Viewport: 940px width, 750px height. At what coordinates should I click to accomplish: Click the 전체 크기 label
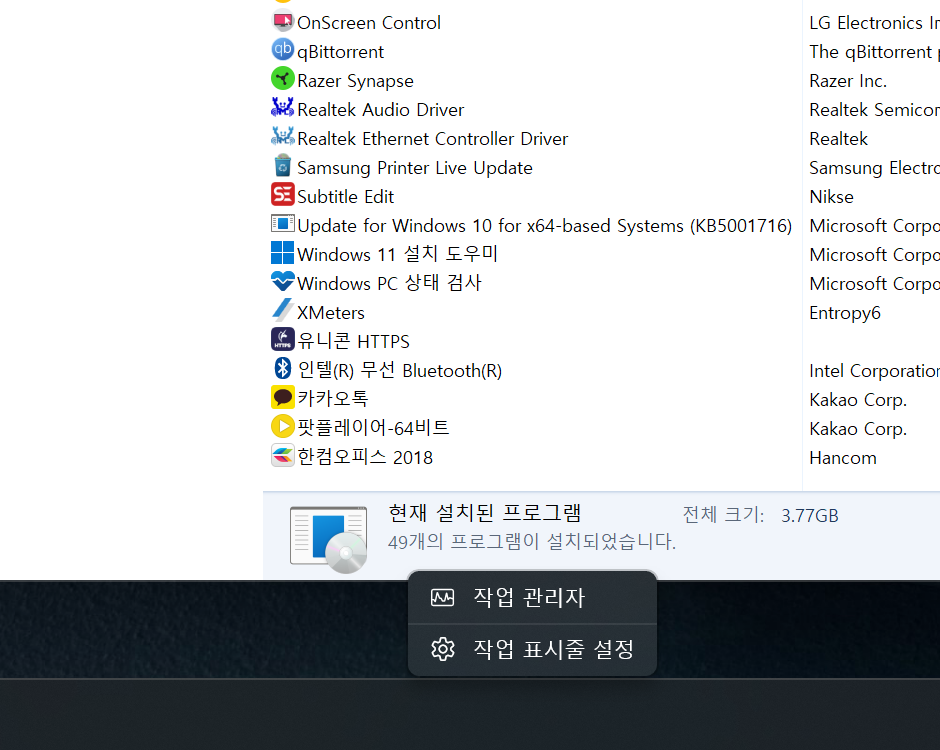(x=723, y=515)
